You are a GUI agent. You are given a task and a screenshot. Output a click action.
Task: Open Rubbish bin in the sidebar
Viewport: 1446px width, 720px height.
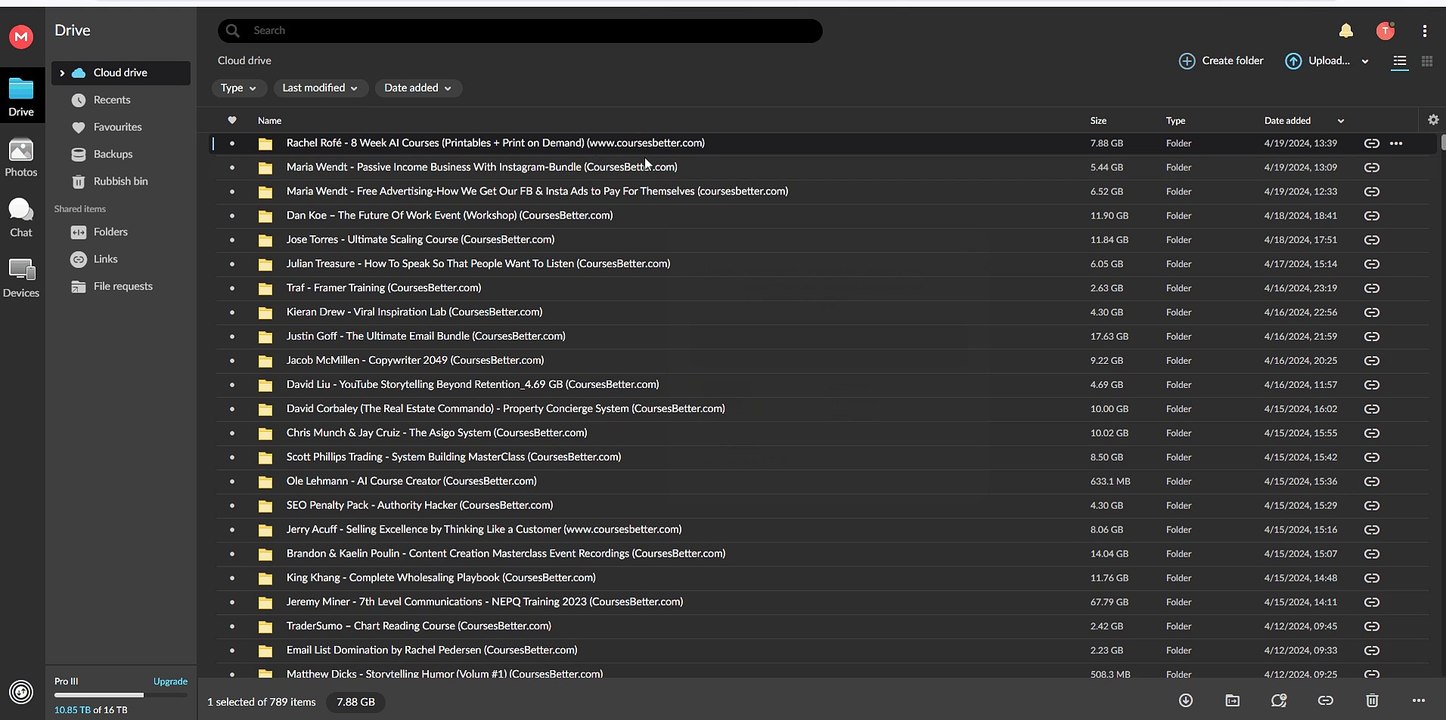[120, 181]
